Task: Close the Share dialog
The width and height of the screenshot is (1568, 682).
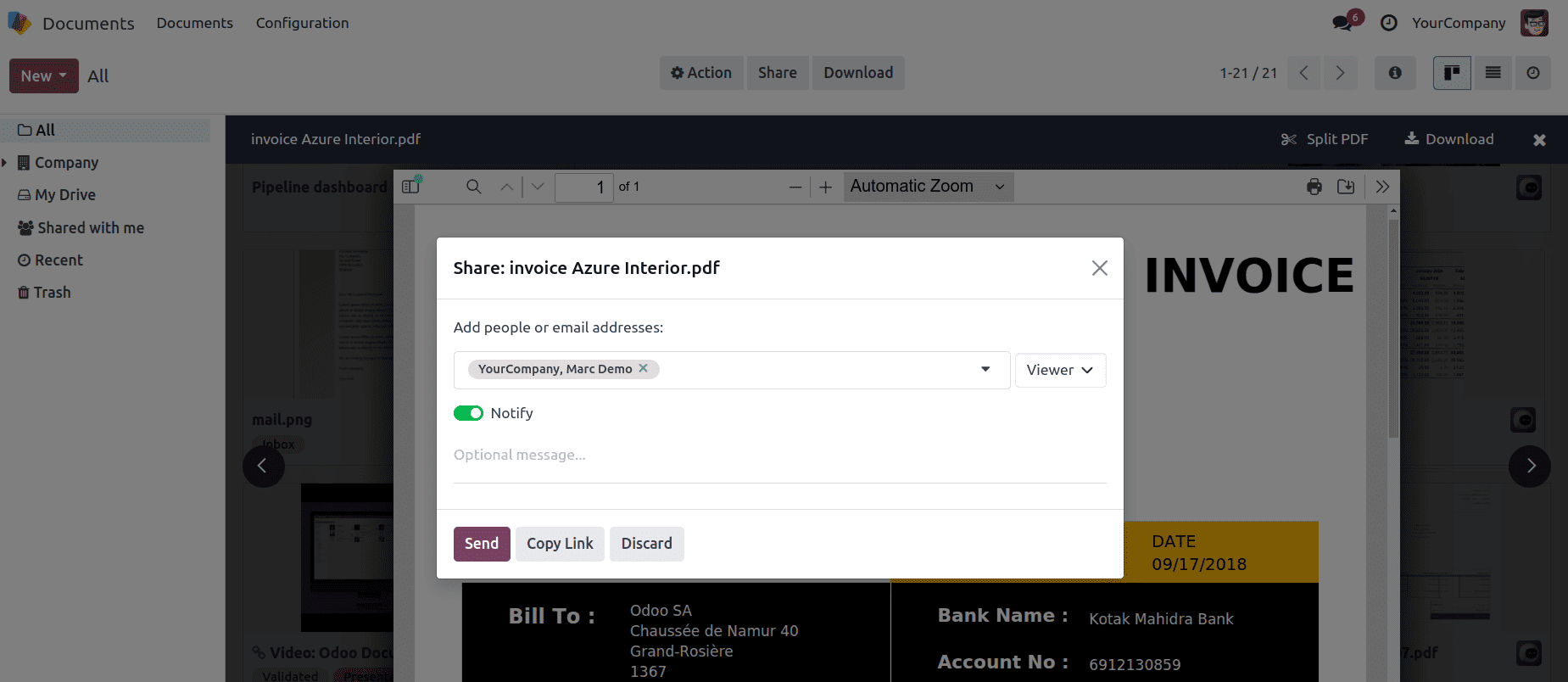Action: pos(1100,268)
